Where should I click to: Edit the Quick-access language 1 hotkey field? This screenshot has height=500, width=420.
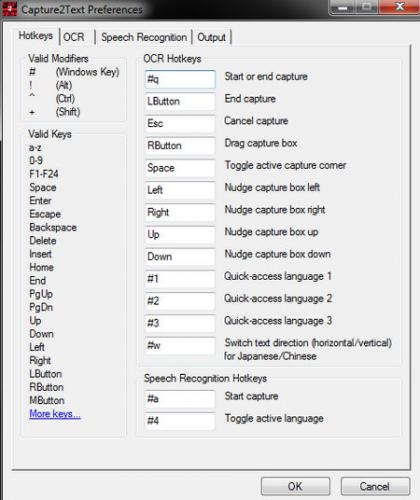tap(180, 279)
